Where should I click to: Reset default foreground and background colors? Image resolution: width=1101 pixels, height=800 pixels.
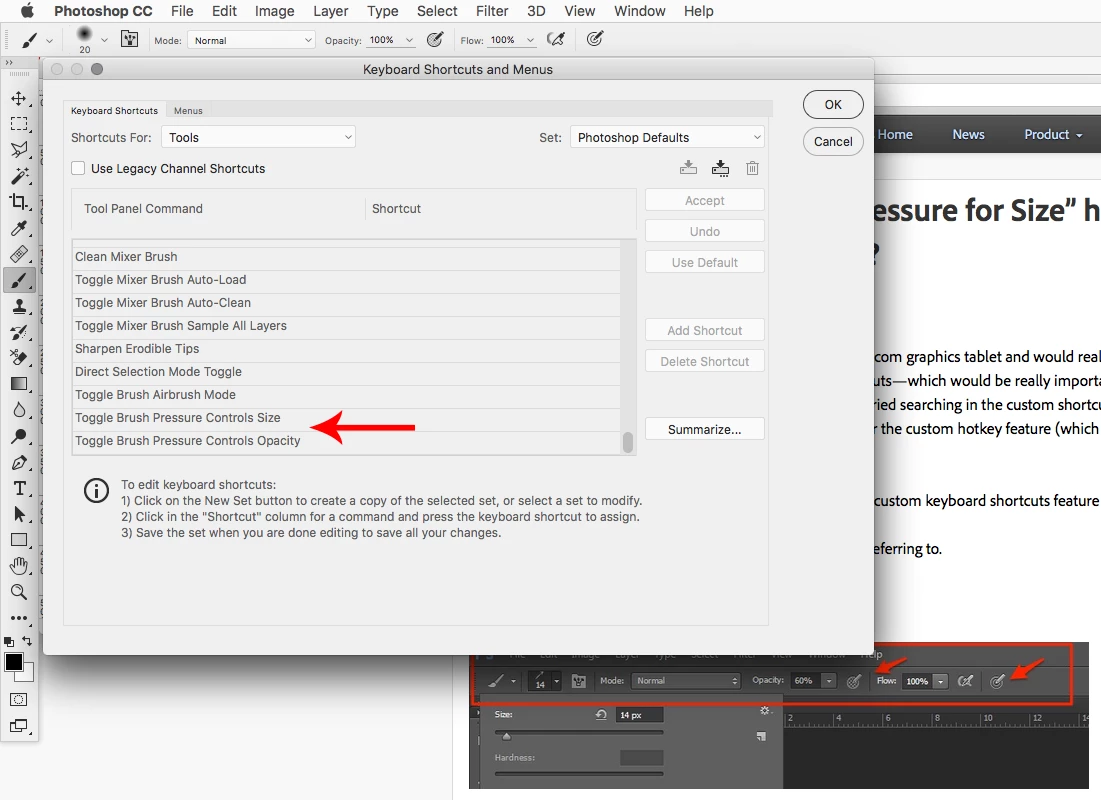pos(8,641)
